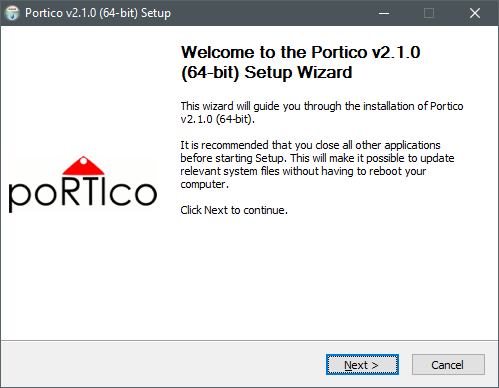The image size is (499, 388).
Task: Click the 'Welcome to the Portico v2.1.0' heading
Action: [x=300, y=62]
